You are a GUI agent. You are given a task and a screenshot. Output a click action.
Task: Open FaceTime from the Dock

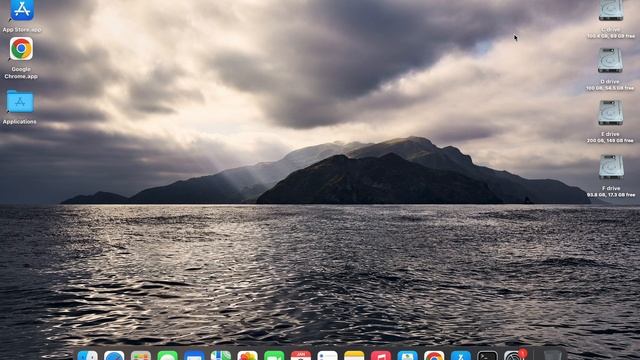coord(274,356)
